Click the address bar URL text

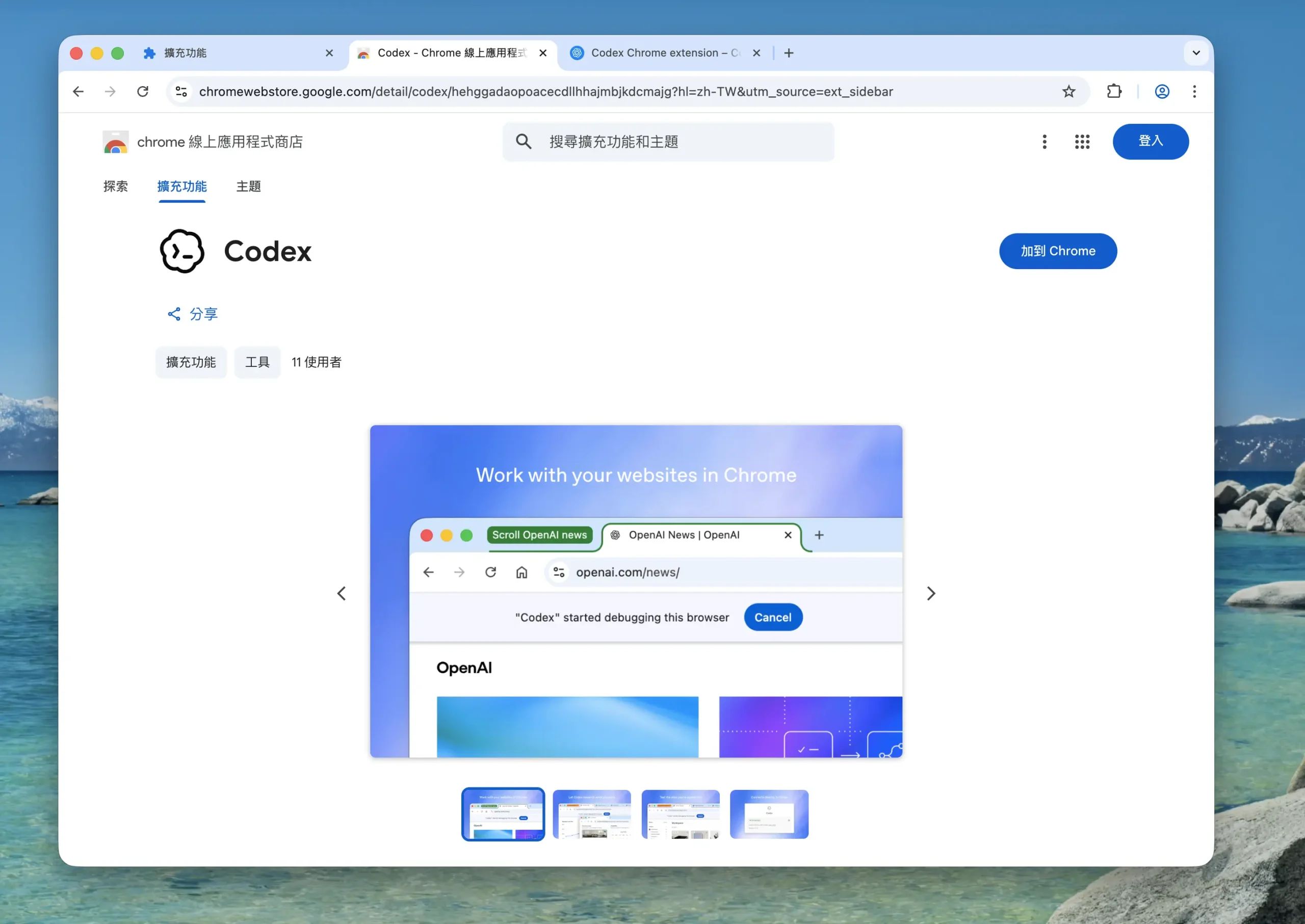546,92
